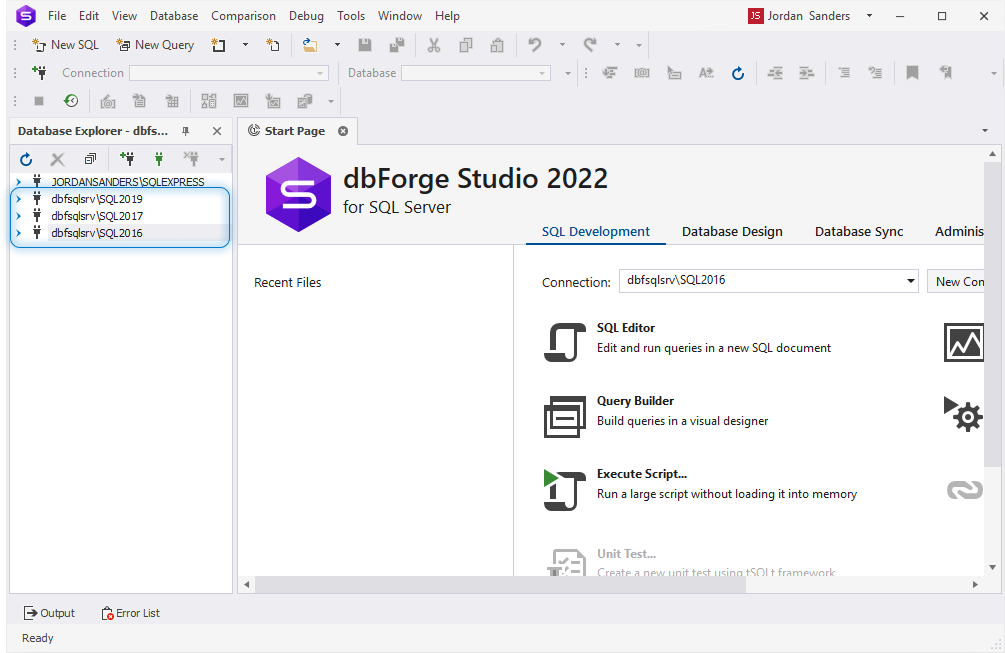Open the dropdown arrow beside the new document icon
The width and height of the screenshot is (1005, 653).
click(x=245, y=45)
